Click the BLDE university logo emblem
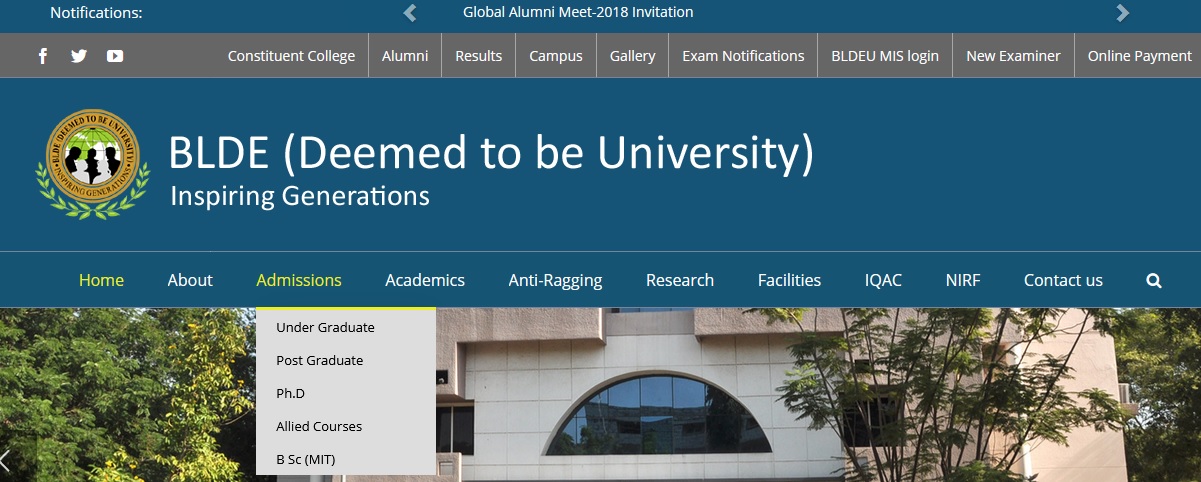1201x482 pixels. click(93, 162)
